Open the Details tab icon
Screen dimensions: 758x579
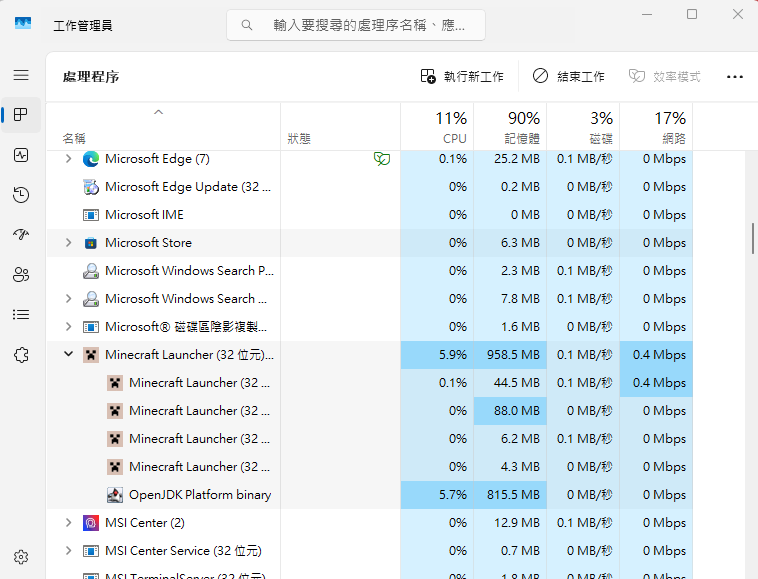[x=21, y=315]
